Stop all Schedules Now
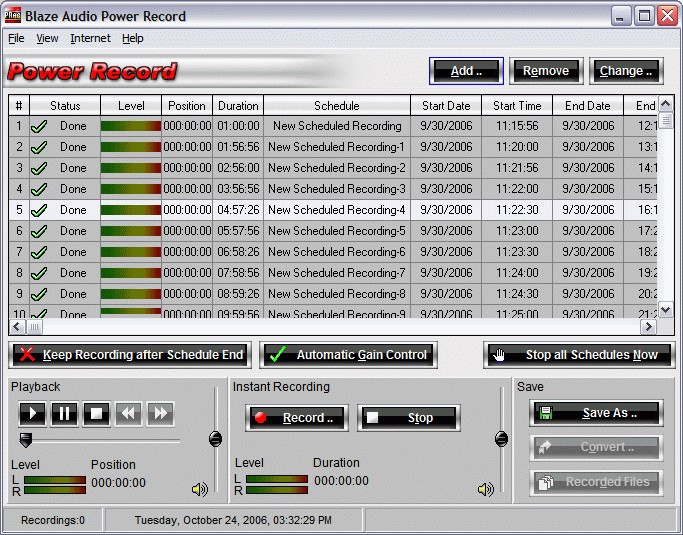Screen dimensions: 683x535 tap(579, 355)
